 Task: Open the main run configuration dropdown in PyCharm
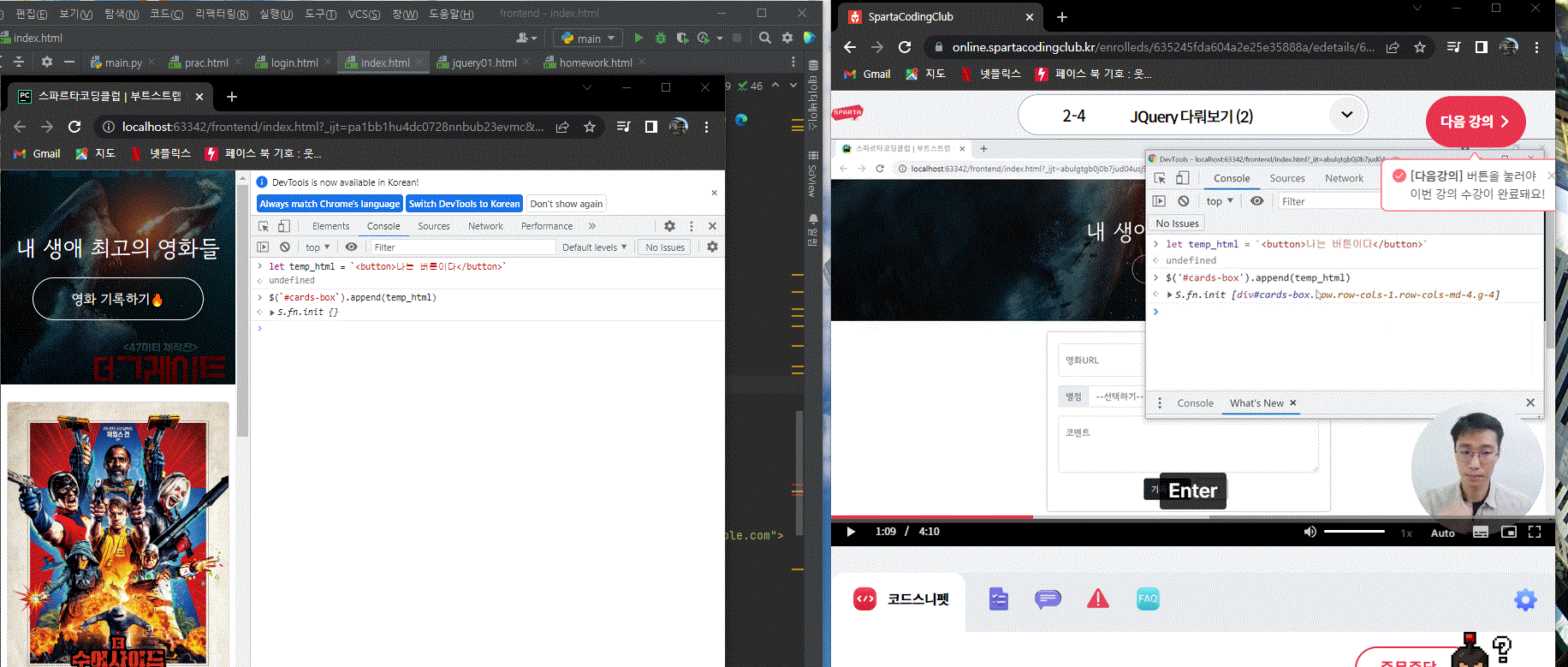click(589, 39)
